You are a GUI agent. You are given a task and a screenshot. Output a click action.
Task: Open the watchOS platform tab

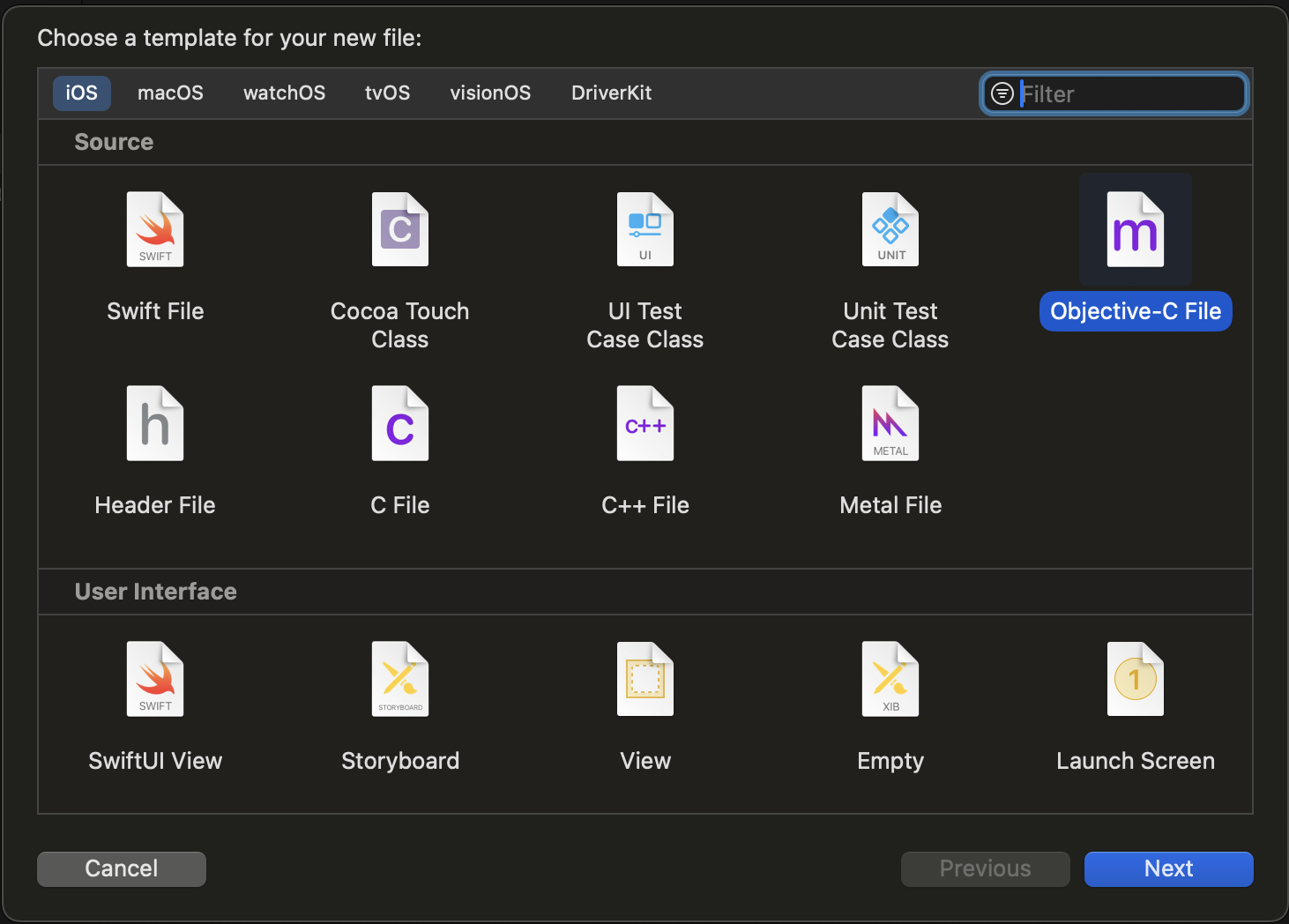point(285,93)
